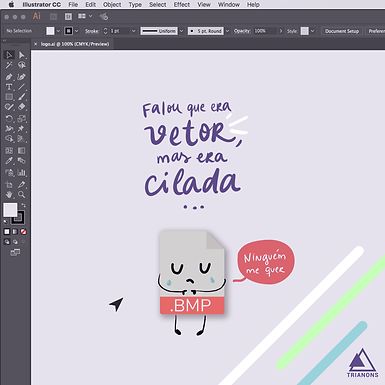Set paint mode to Color

pos(7,231)
